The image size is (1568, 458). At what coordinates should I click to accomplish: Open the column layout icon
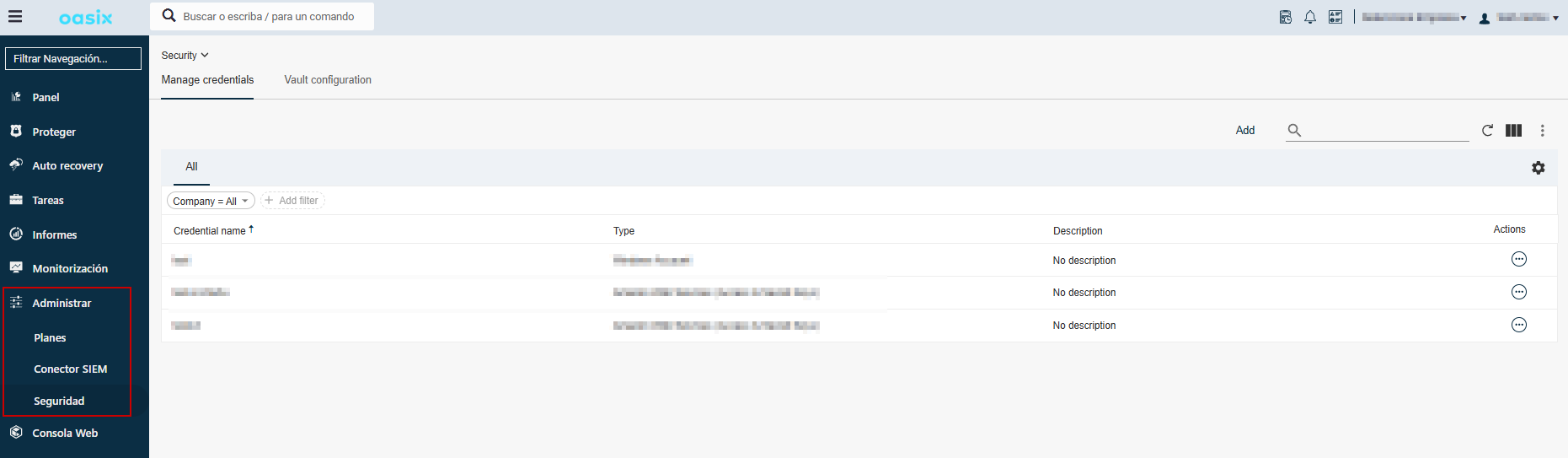click(x=1513, y=130)
